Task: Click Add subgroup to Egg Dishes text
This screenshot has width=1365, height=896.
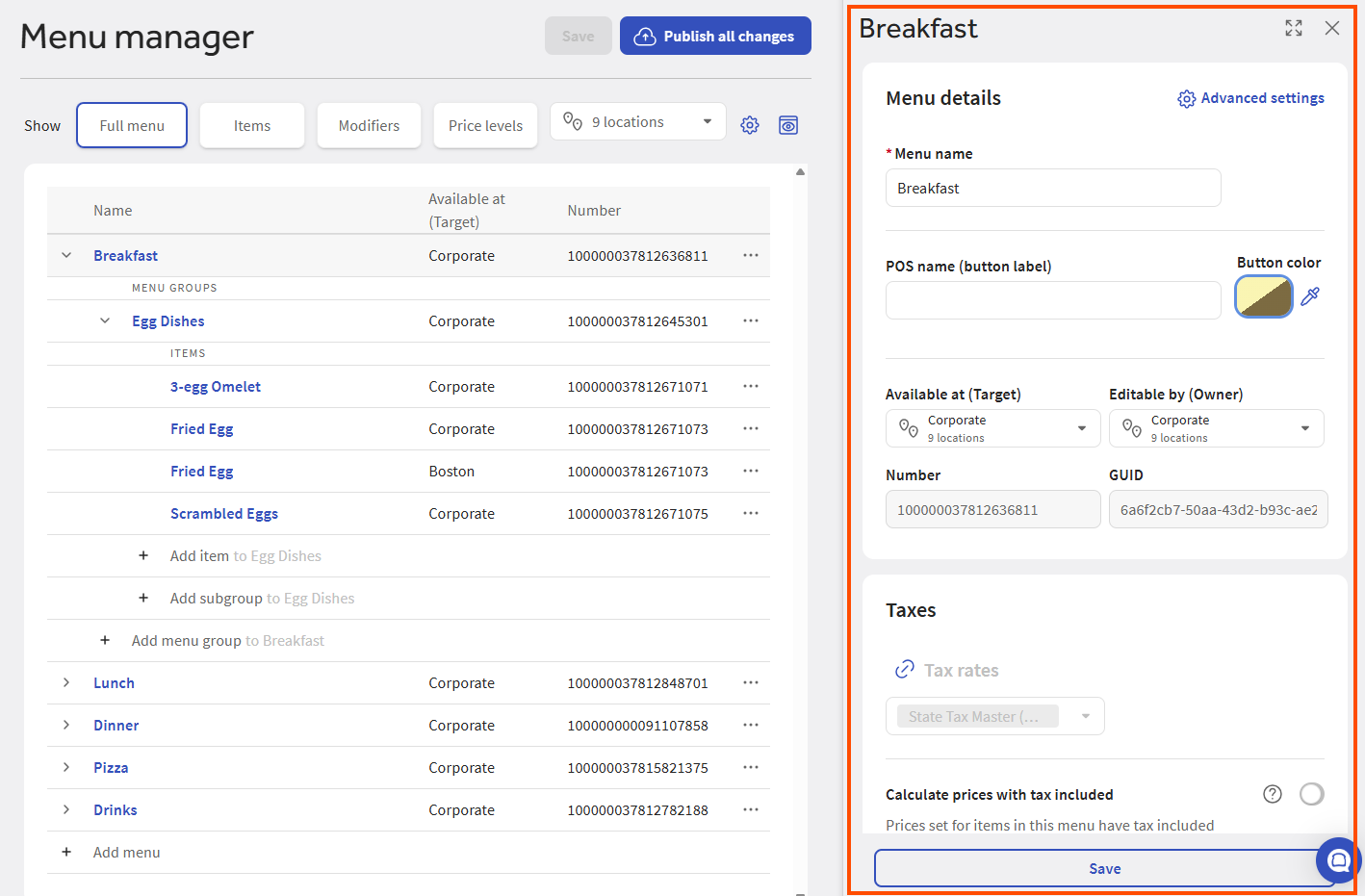Action: pyautogui.click(x=263, y=598)
